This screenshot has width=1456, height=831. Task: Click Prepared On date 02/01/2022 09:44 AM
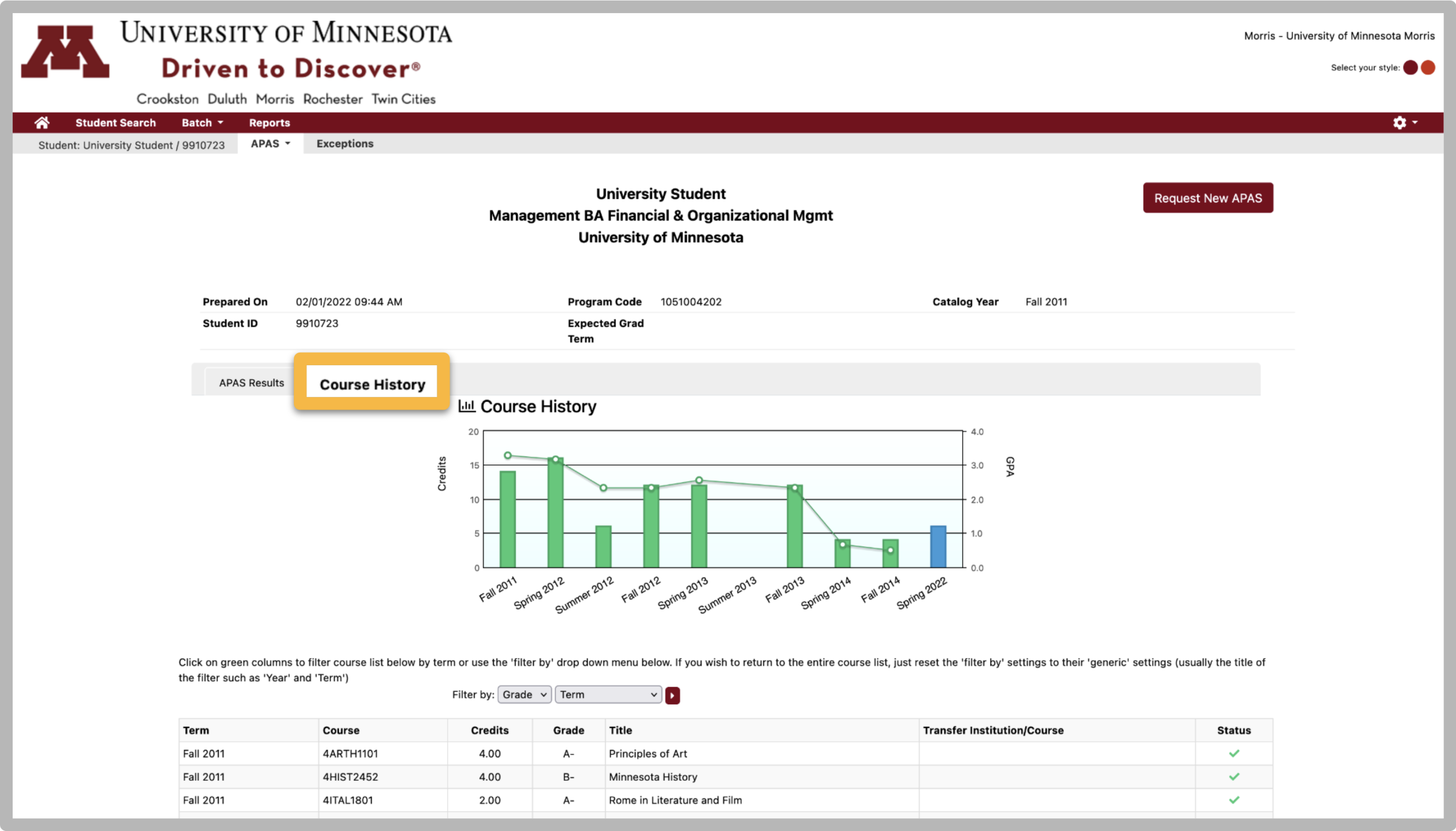(x=349, y=302)
